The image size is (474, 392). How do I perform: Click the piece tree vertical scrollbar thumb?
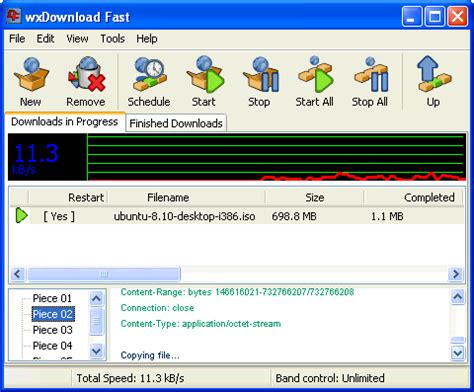(x=97, y=321)
